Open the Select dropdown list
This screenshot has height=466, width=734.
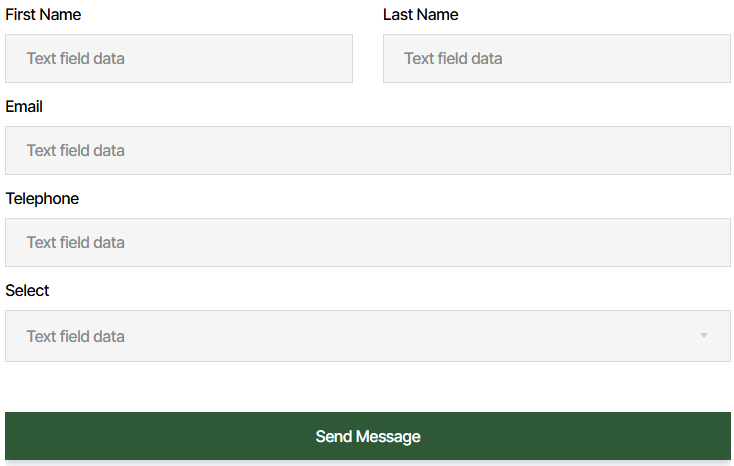367,336
